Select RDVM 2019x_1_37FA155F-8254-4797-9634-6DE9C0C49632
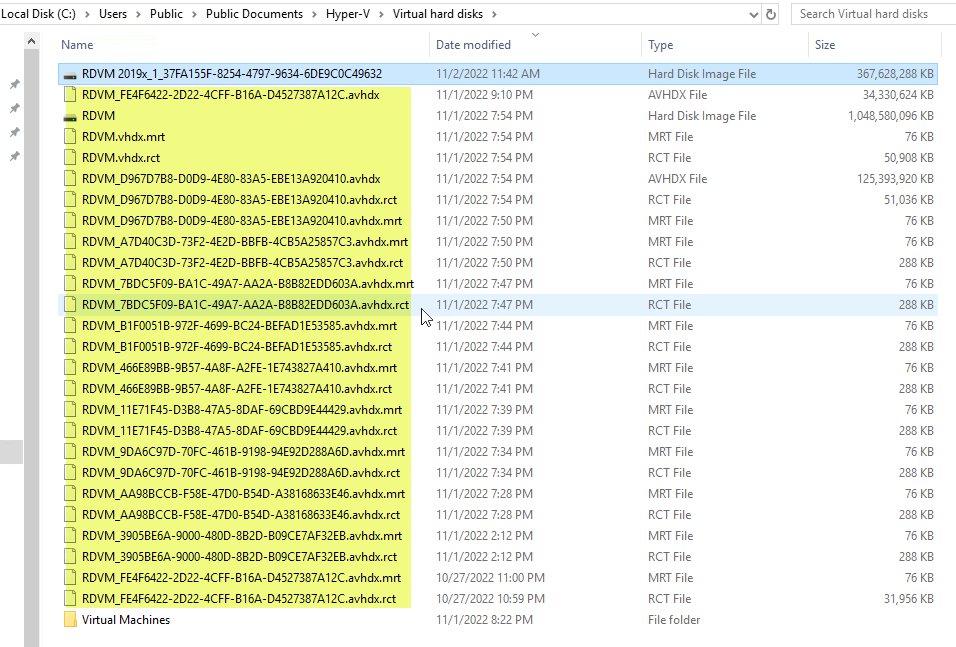Viewport: 956px width, 647px height. click(x=232, y=74)
